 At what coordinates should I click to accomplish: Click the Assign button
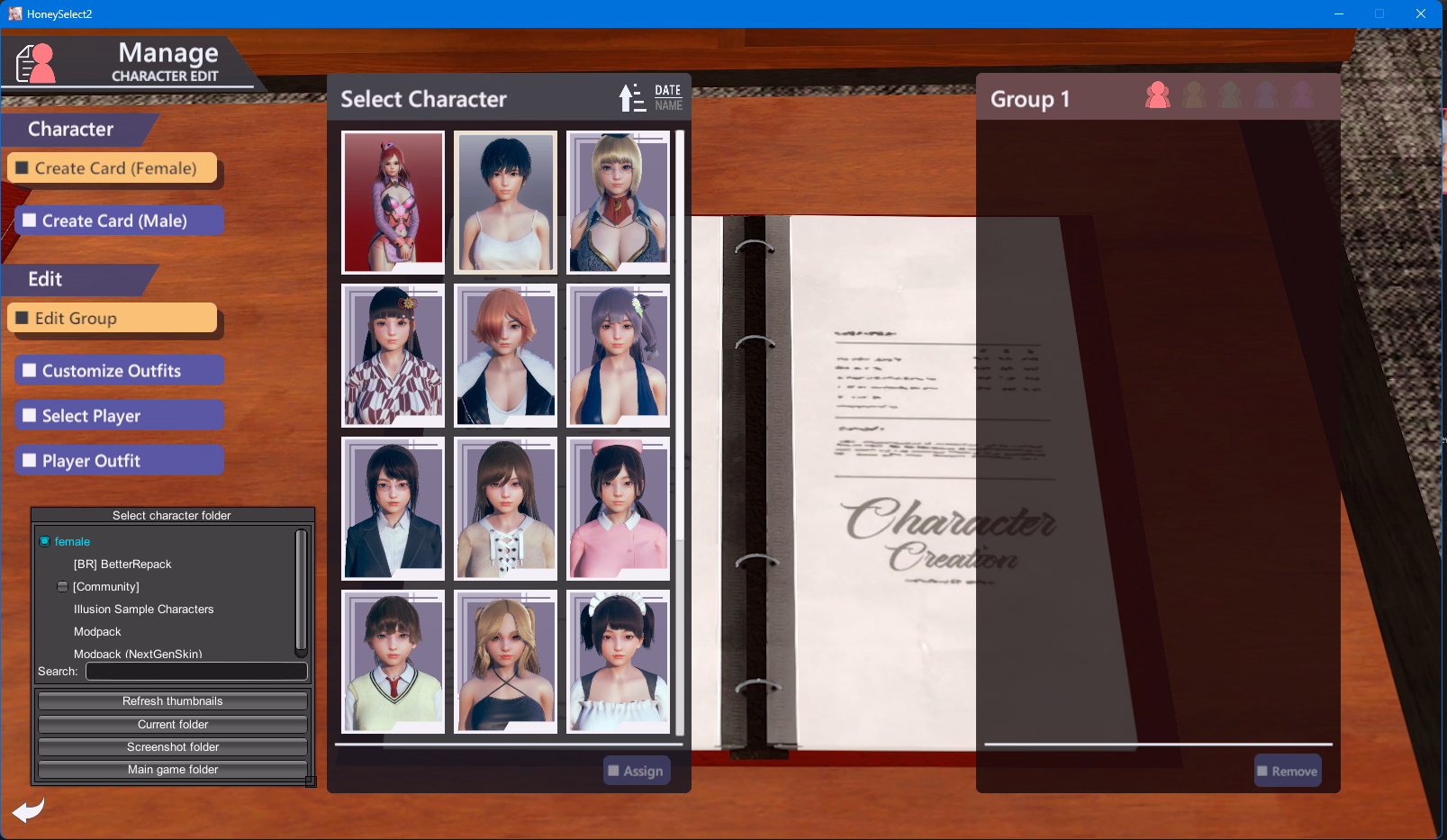pyautogui.click(x=637, y=771)
